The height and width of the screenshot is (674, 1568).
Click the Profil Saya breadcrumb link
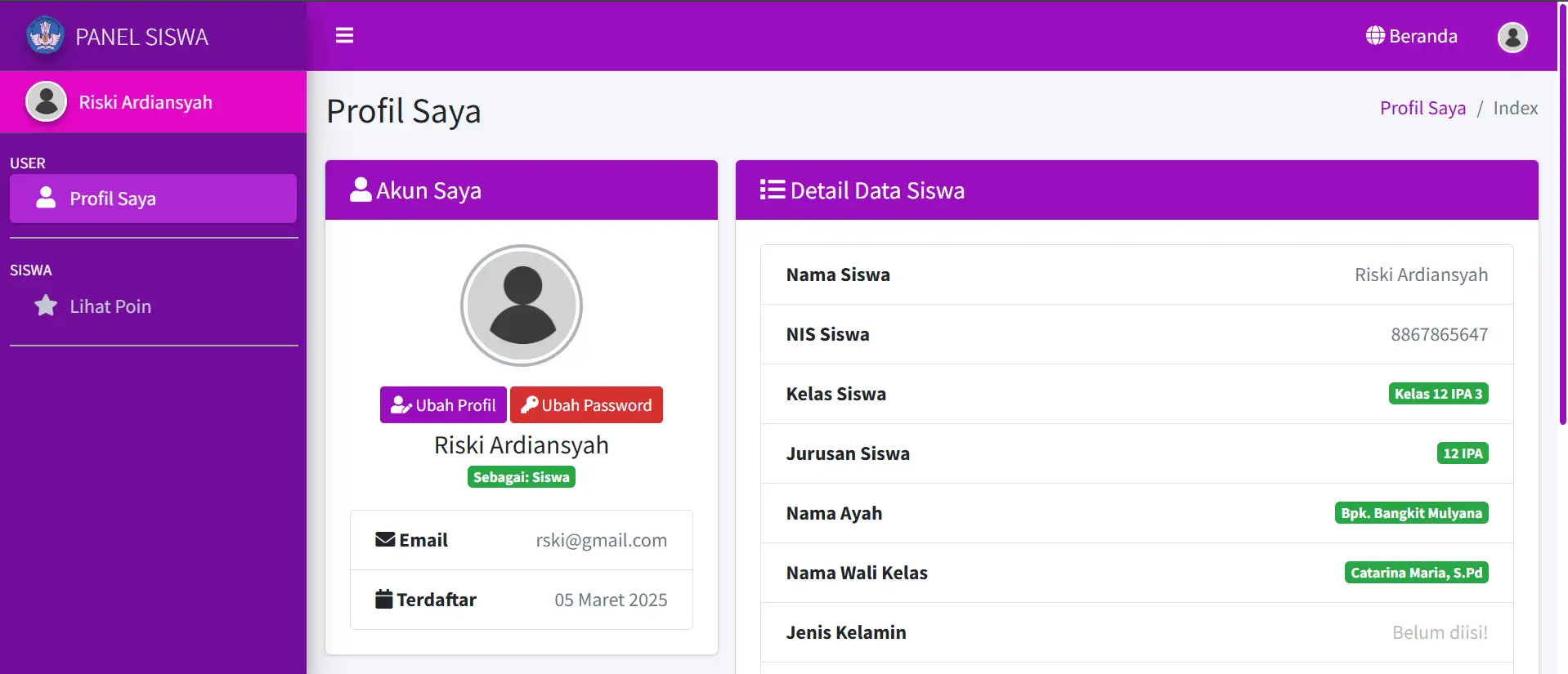pos(1422,108)
